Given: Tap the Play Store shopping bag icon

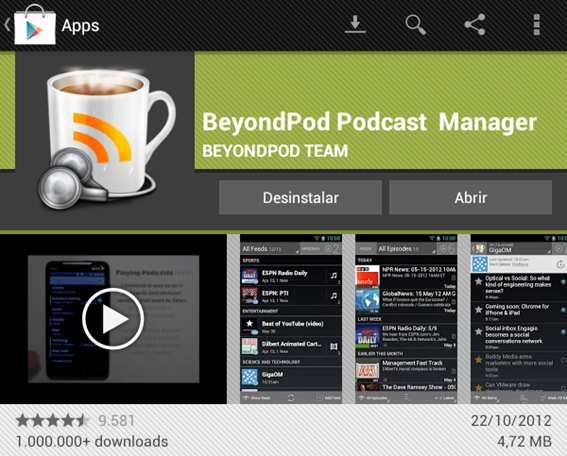Looking at the screenshot, I should click(x=35, y=25).
